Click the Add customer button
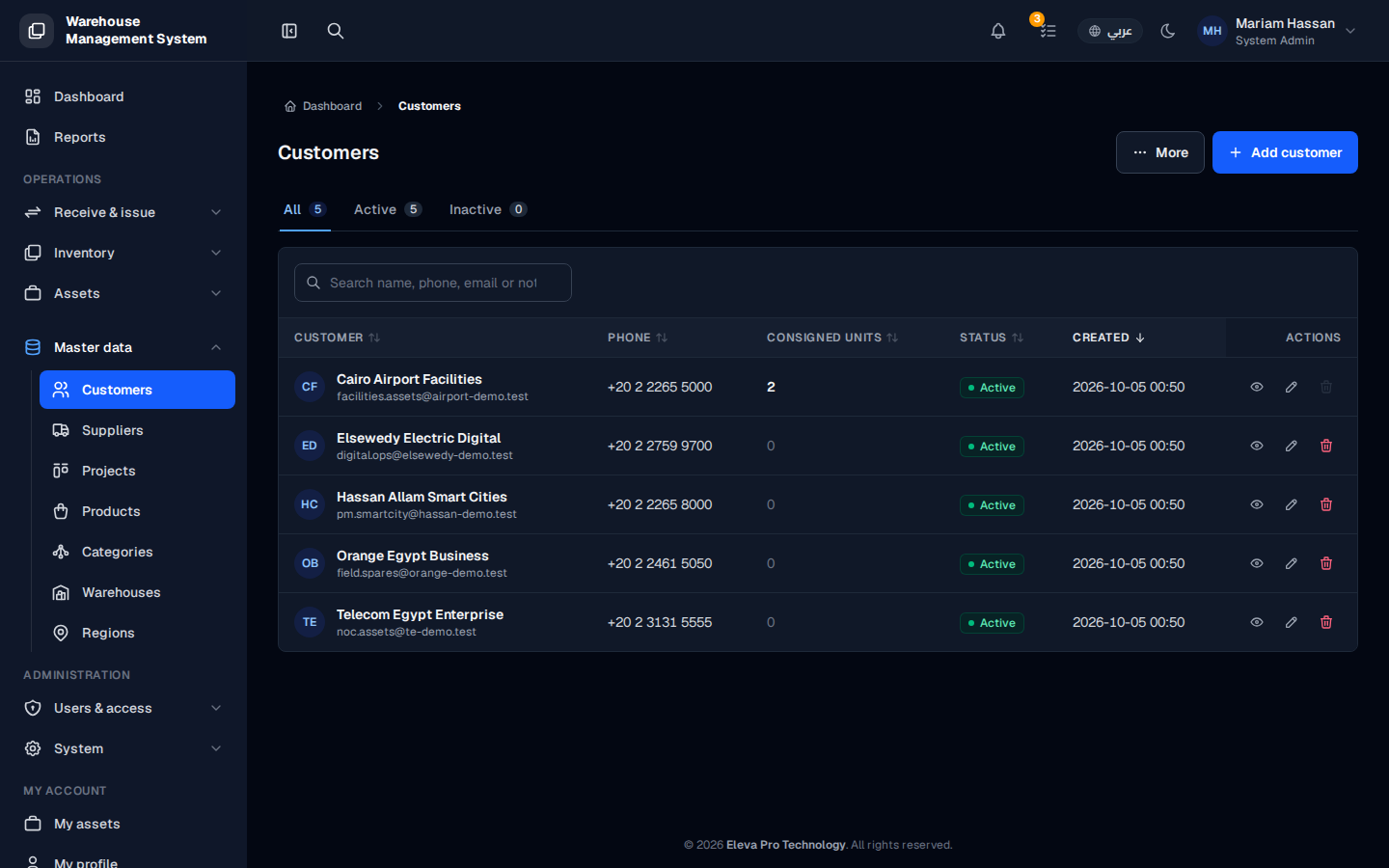 point(1285,152)
